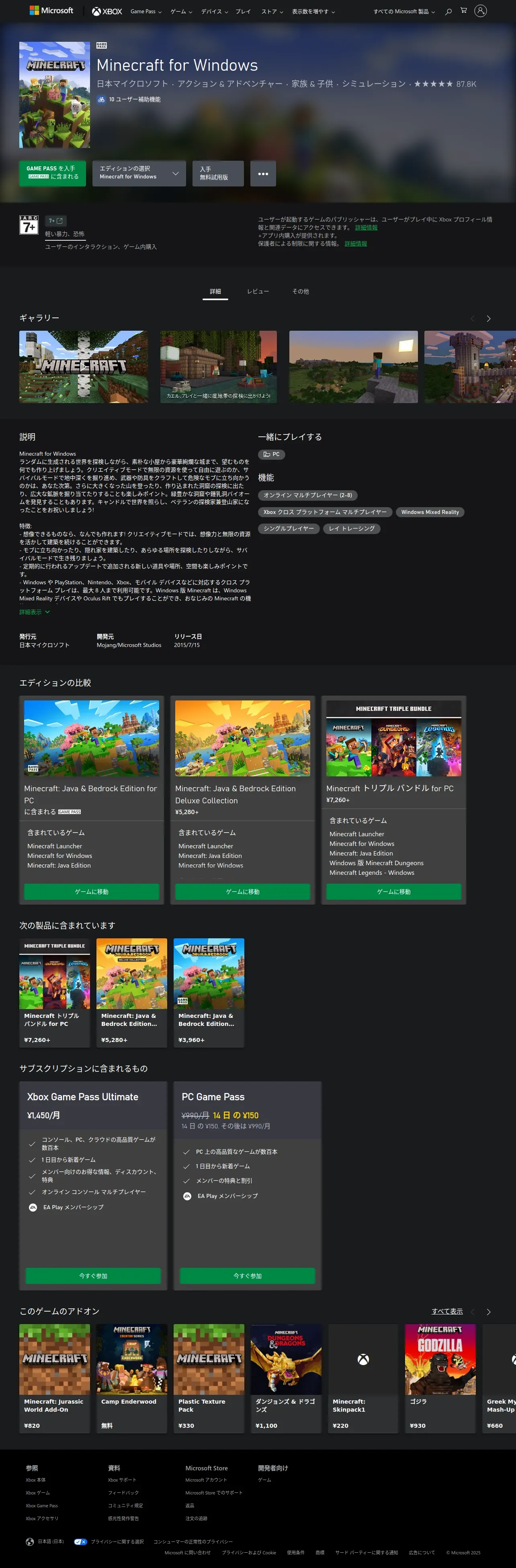Expand the ストア header menu
This screenshot has width=516, height=1568.
[272, 11]
